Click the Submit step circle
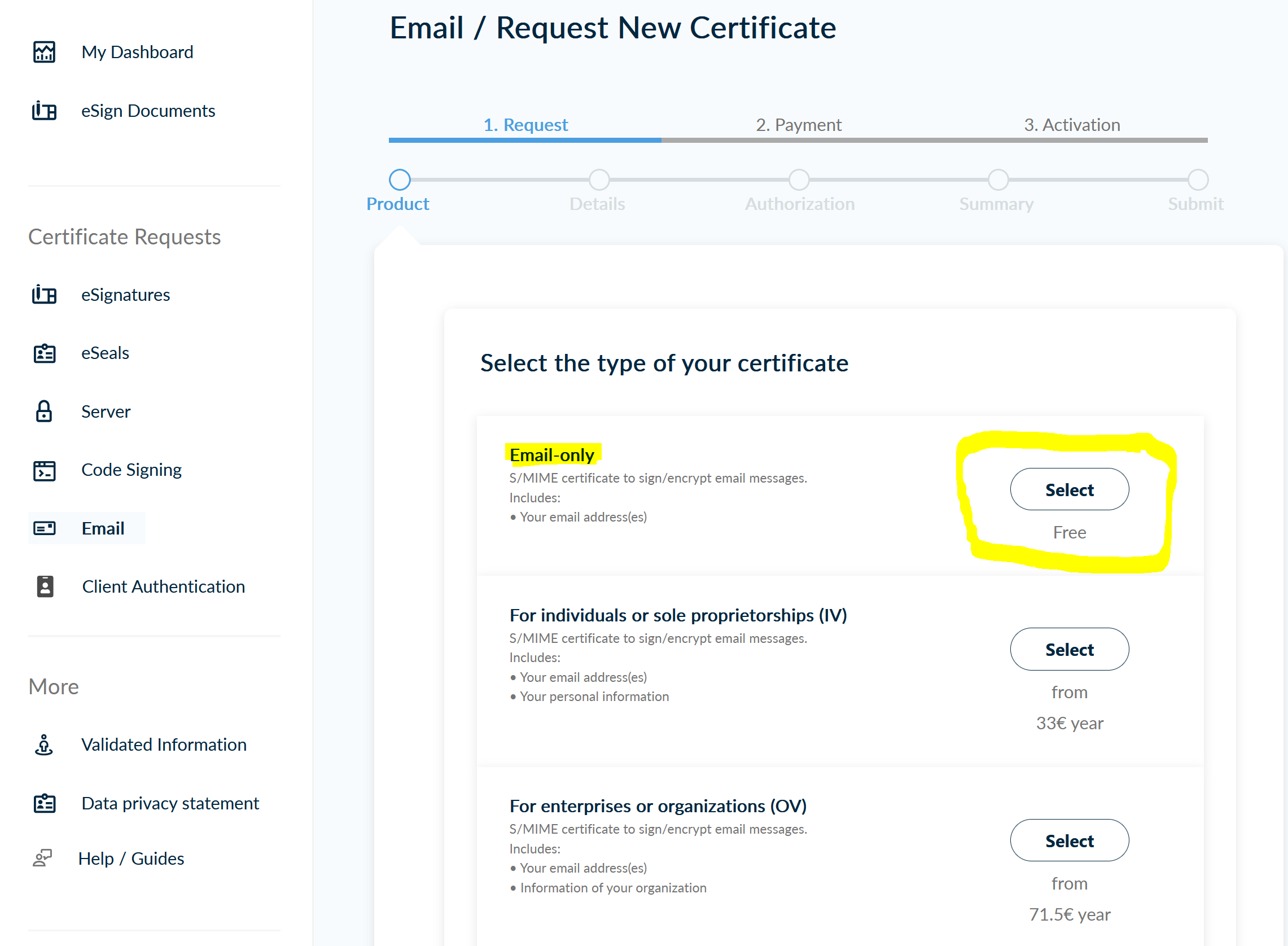The image size is (1288, 946). point(1198,180)
